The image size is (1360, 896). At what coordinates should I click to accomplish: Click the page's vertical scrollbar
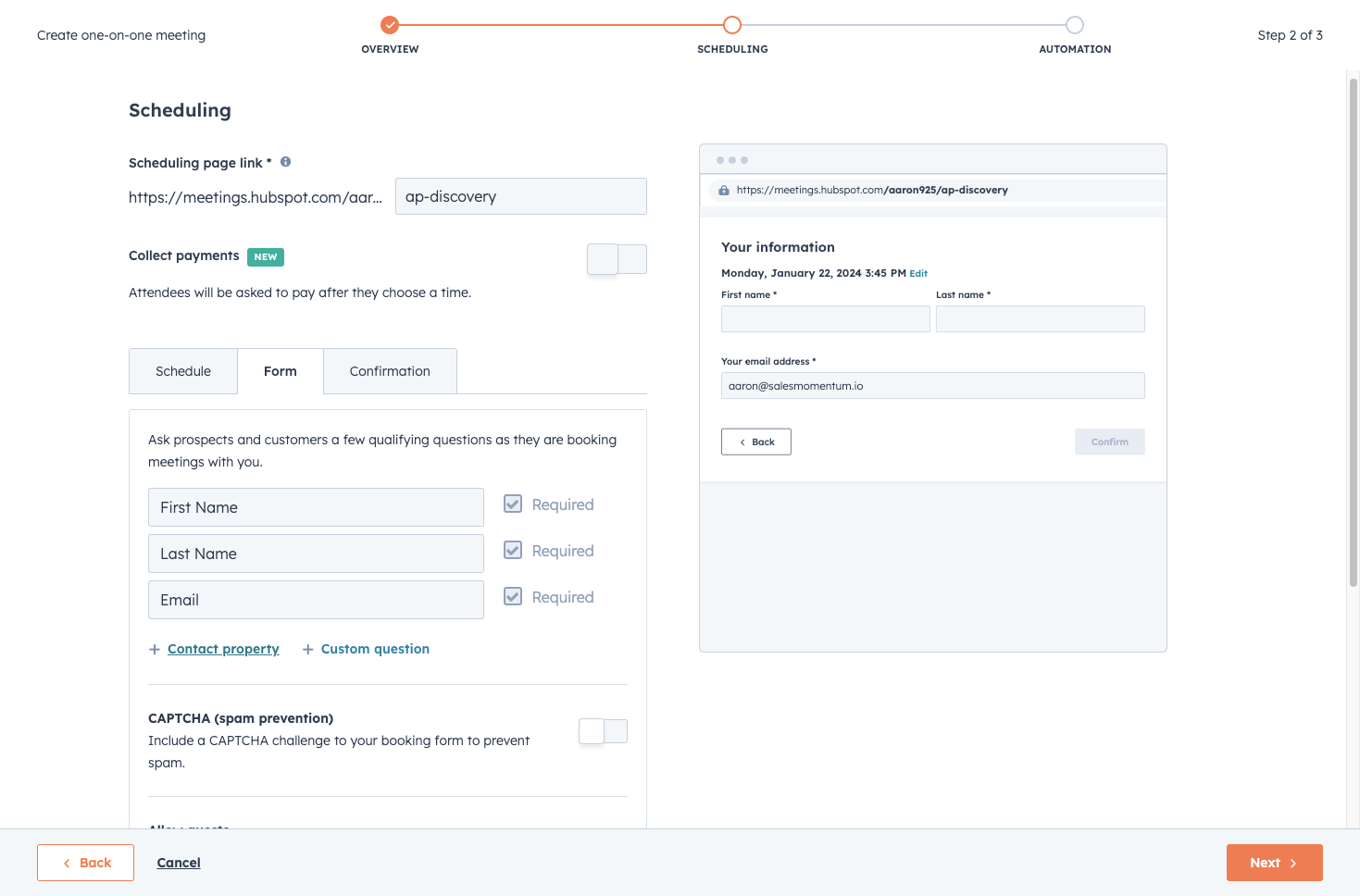pos(1354,333)
